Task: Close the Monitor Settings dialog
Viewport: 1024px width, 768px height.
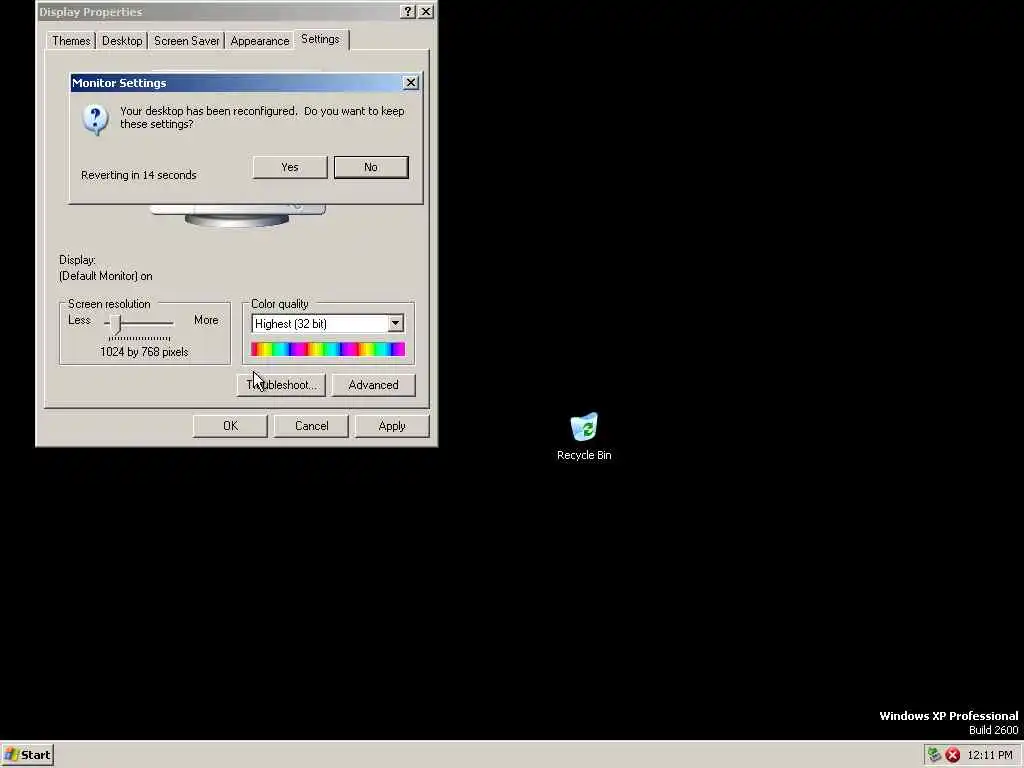Action: 411,82
